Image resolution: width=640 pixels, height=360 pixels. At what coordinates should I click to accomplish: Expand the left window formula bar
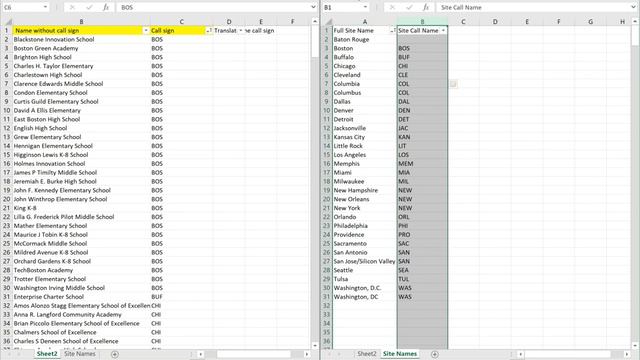pyautogui.click(x=313, y=7)
